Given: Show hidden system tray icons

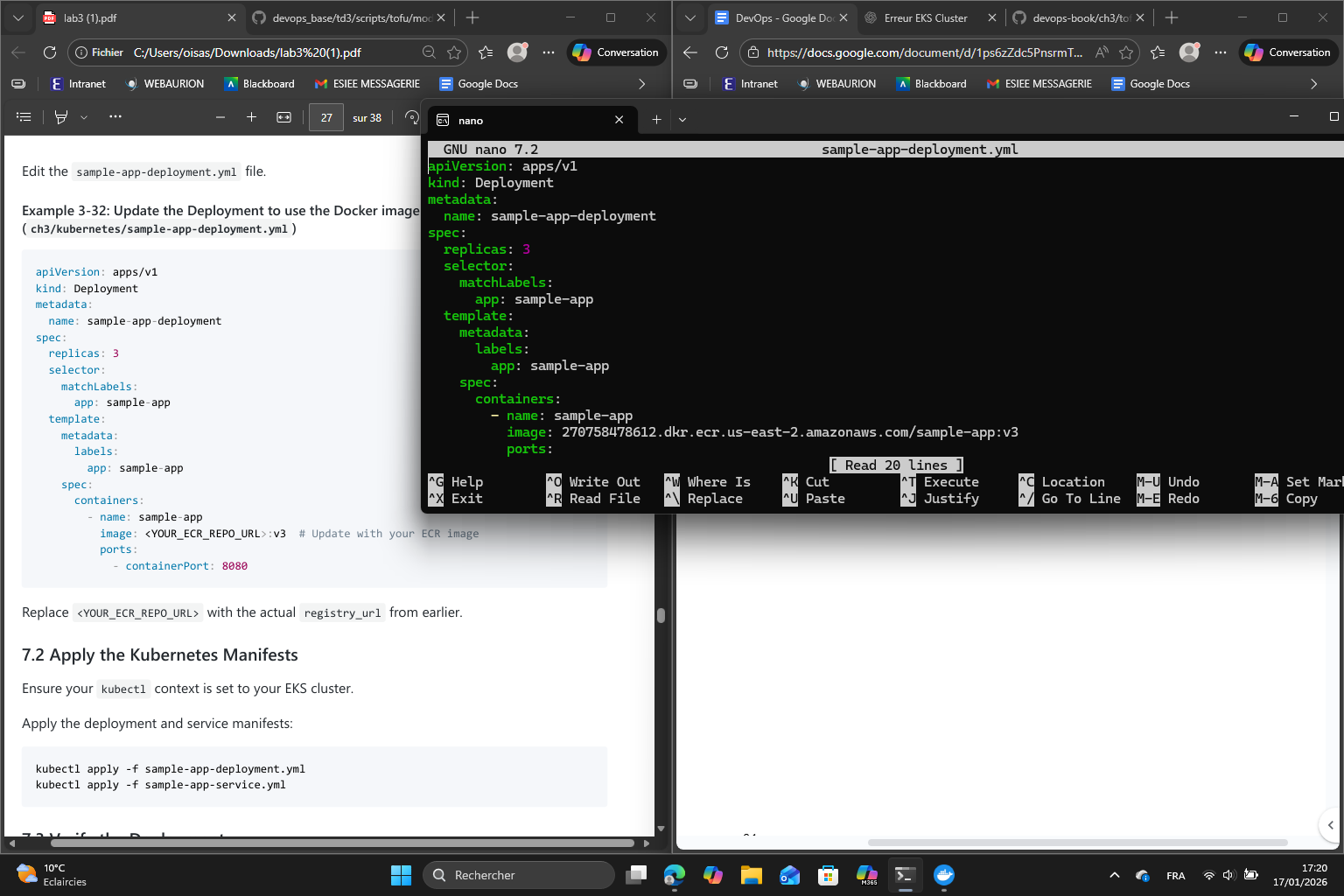Looking at the screenshot, I should (1115, 874).
